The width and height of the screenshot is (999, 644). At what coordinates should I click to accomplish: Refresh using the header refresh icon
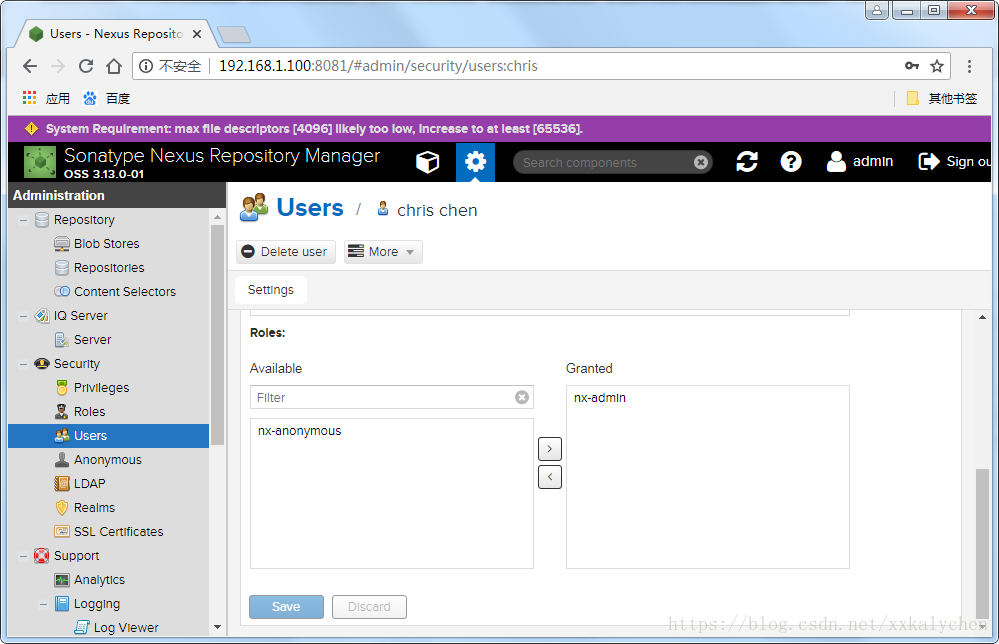[x=747, y=162]
